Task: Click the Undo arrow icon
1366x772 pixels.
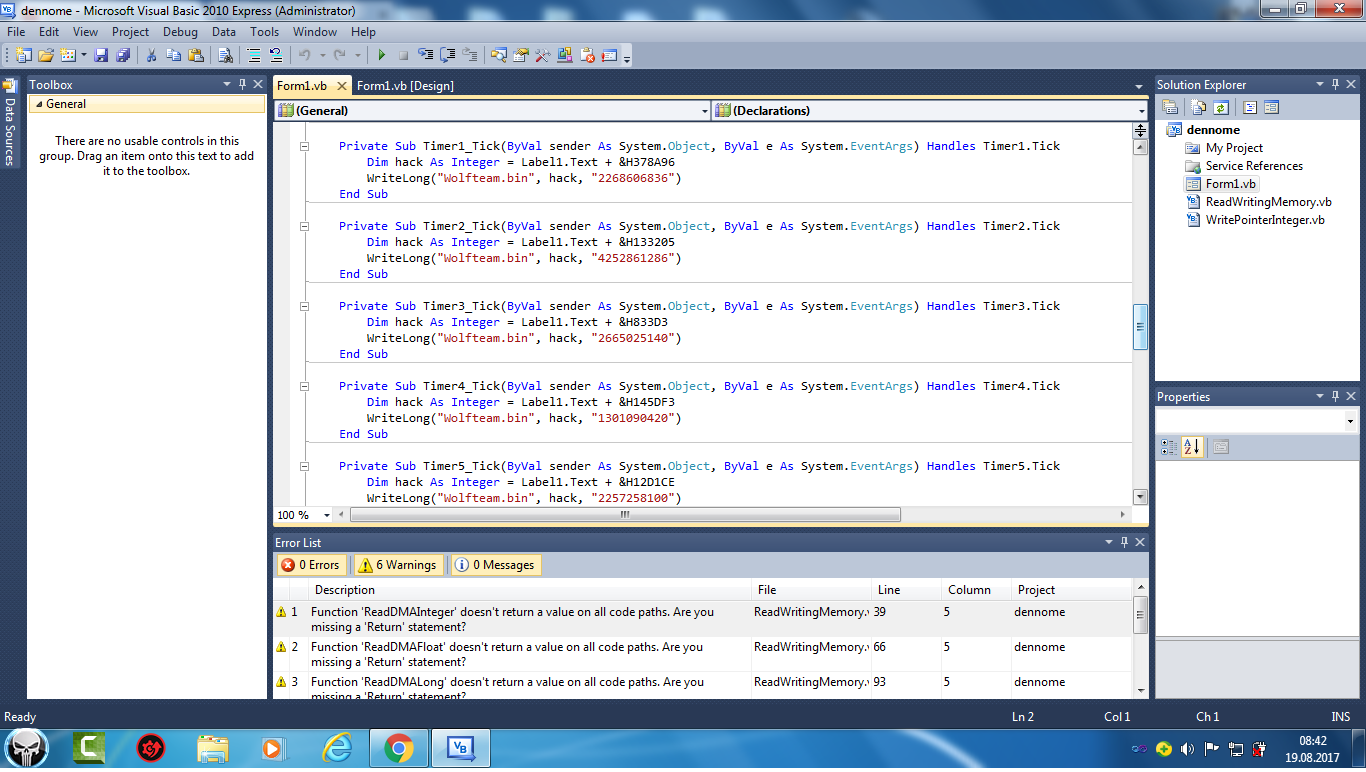Action: [305, 55]
